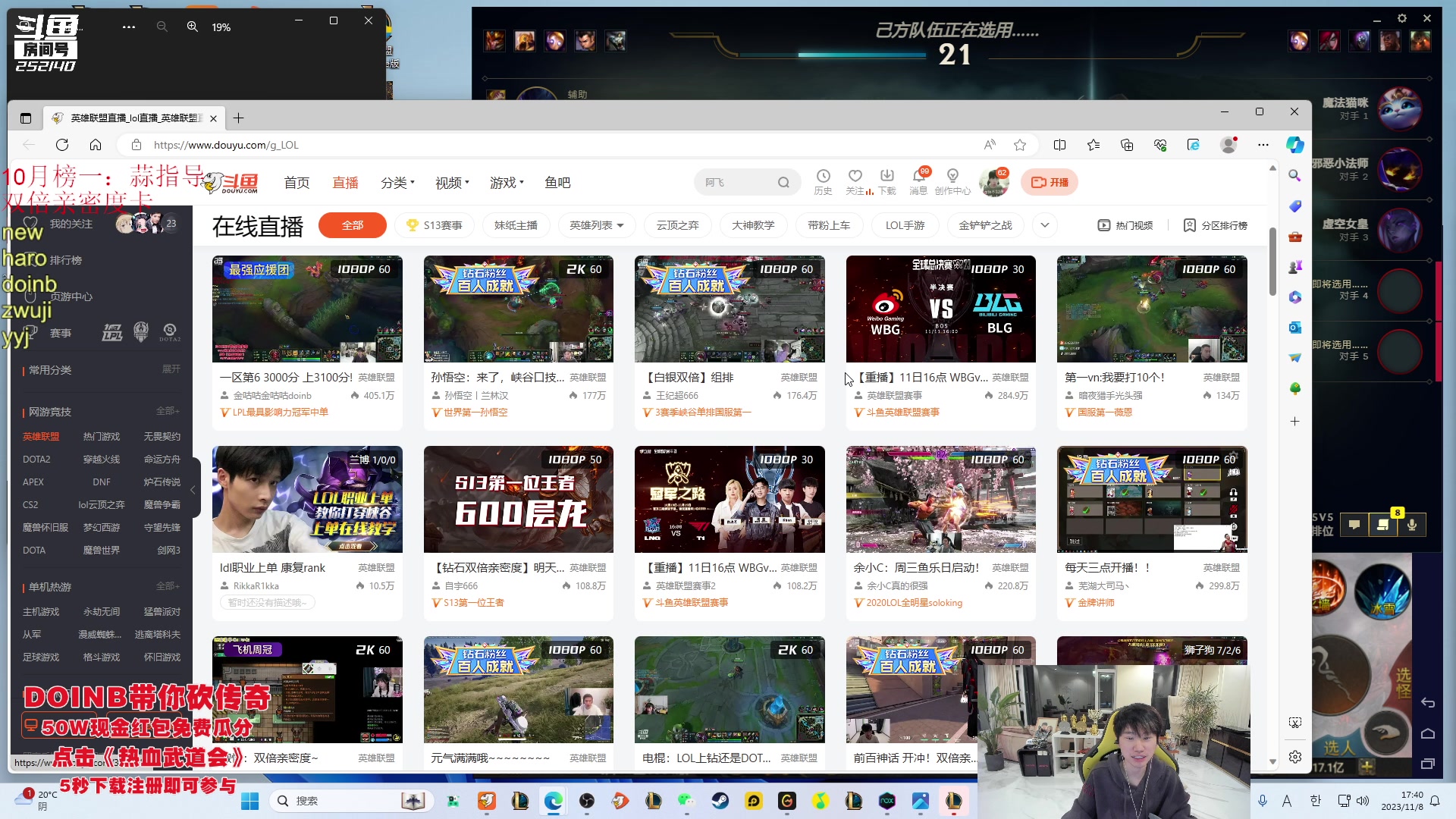Select 直播 in Douyu navigation
The image size is (1456, 819).
pos(345,183)
